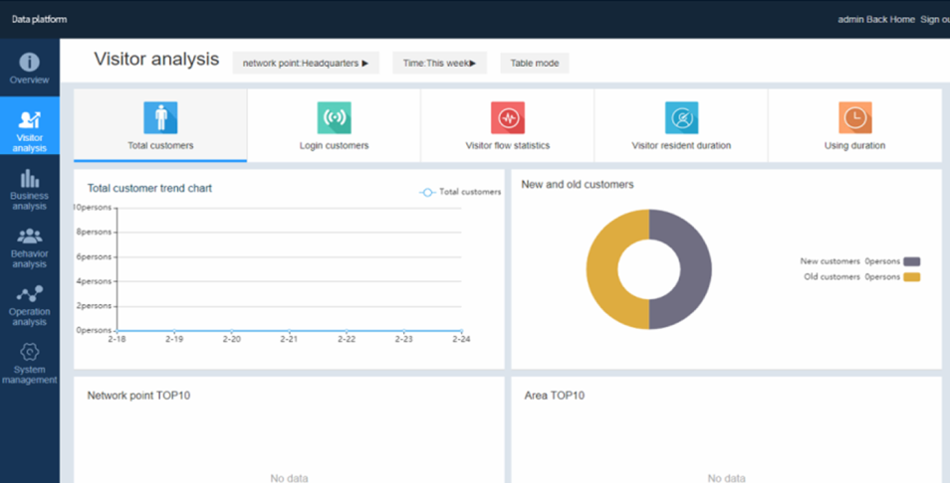This screenshot has width=950, height=483.
Task: Click the Visitor resident duration icon
Action: (x=682, y=118)
